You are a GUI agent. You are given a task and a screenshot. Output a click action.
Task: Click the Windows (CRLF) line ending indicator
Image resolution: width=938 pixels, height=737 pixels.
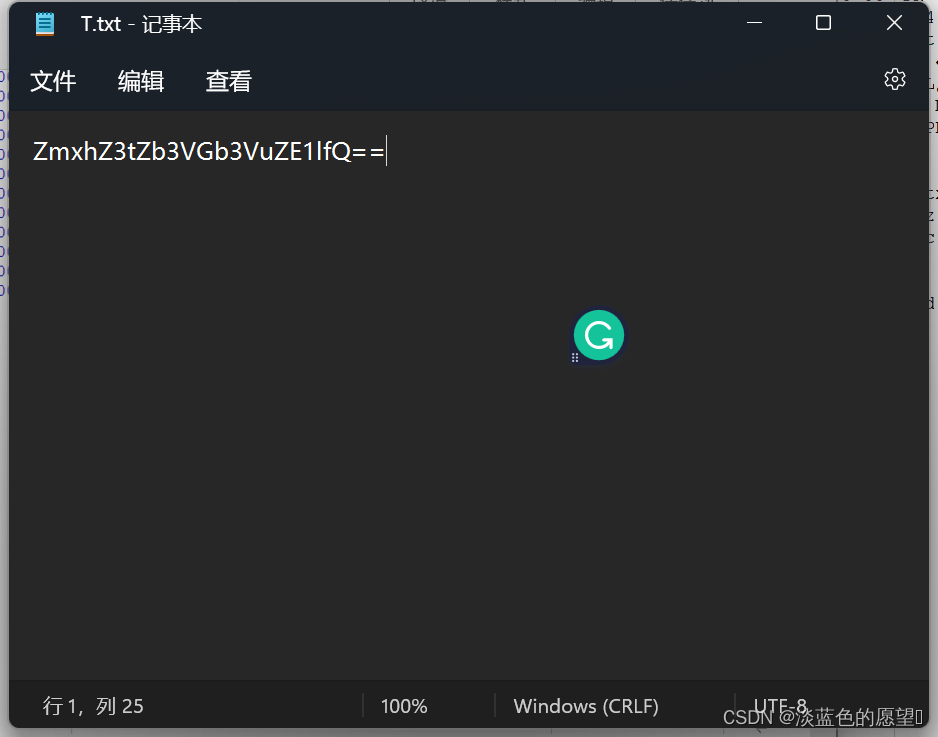coord(586,706)
